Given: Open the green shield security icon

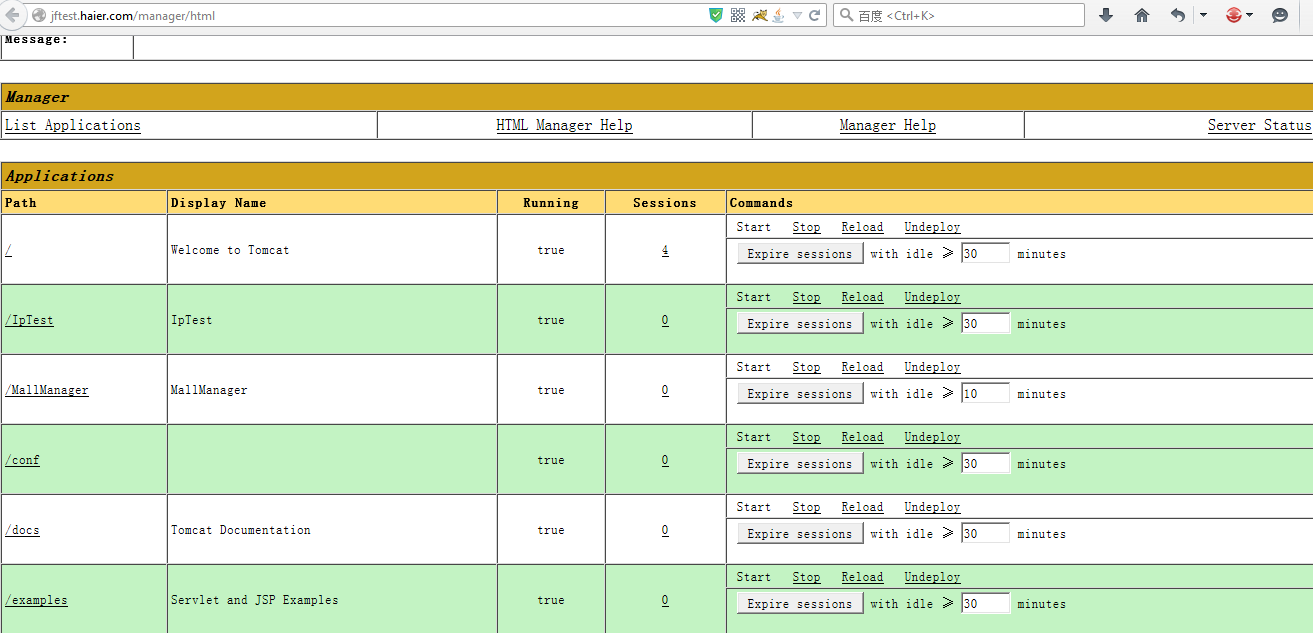Looking at the screenshot, I should 716,15.
